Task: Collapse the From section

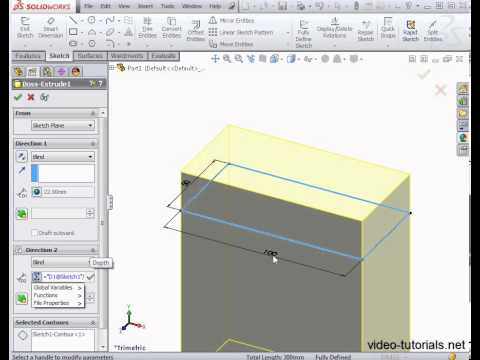Action: (93, 113)
